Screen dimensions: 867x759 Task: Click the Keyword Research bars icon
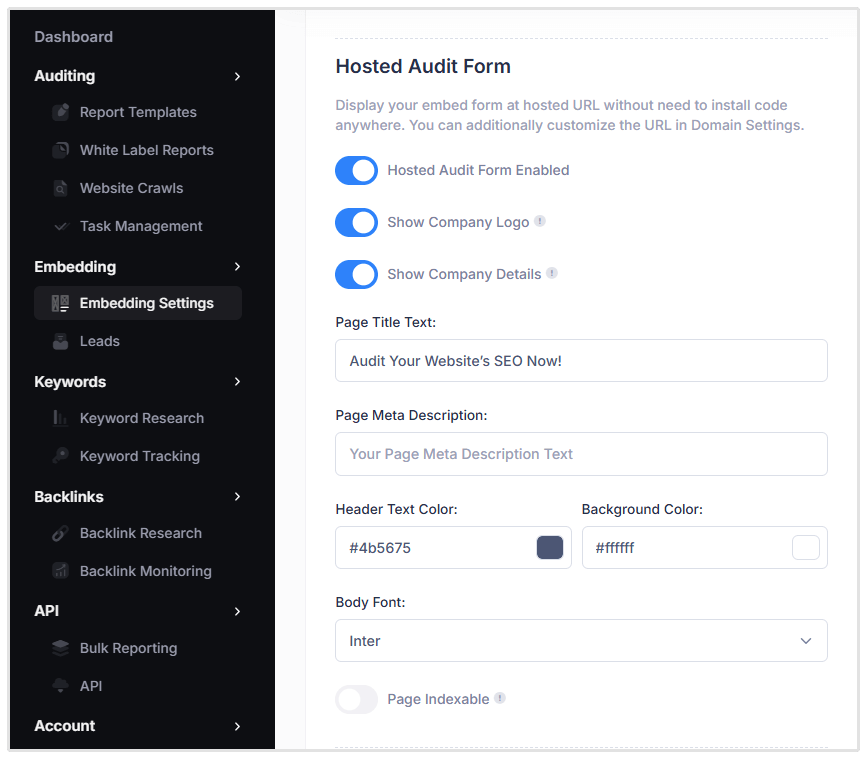point(60,418)
